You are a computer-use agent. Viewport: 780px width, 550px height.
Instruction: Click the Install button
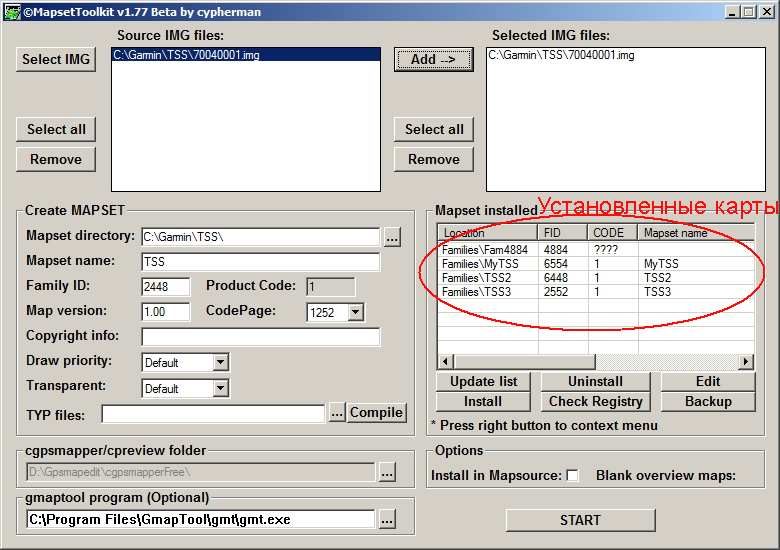[483, 401]
